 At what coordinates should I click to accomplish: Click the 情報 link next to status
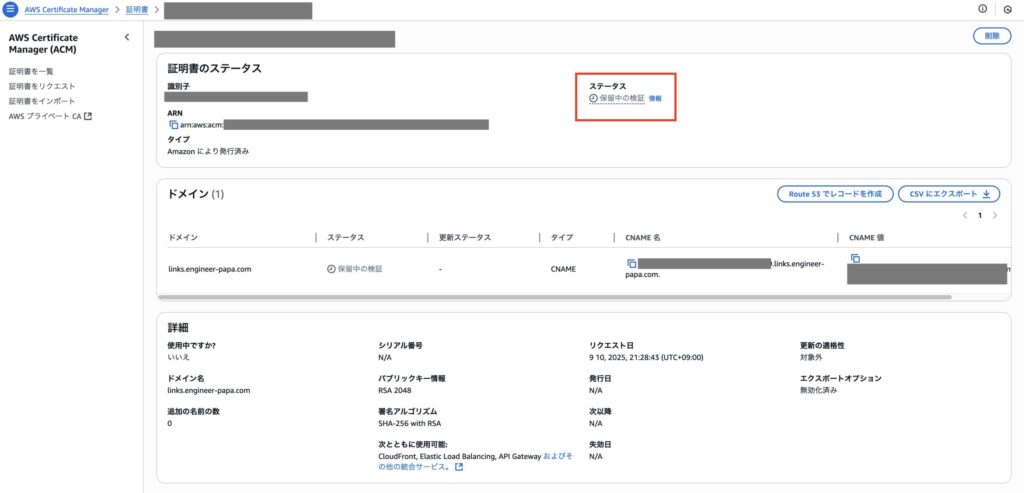[x=655, y=99]
